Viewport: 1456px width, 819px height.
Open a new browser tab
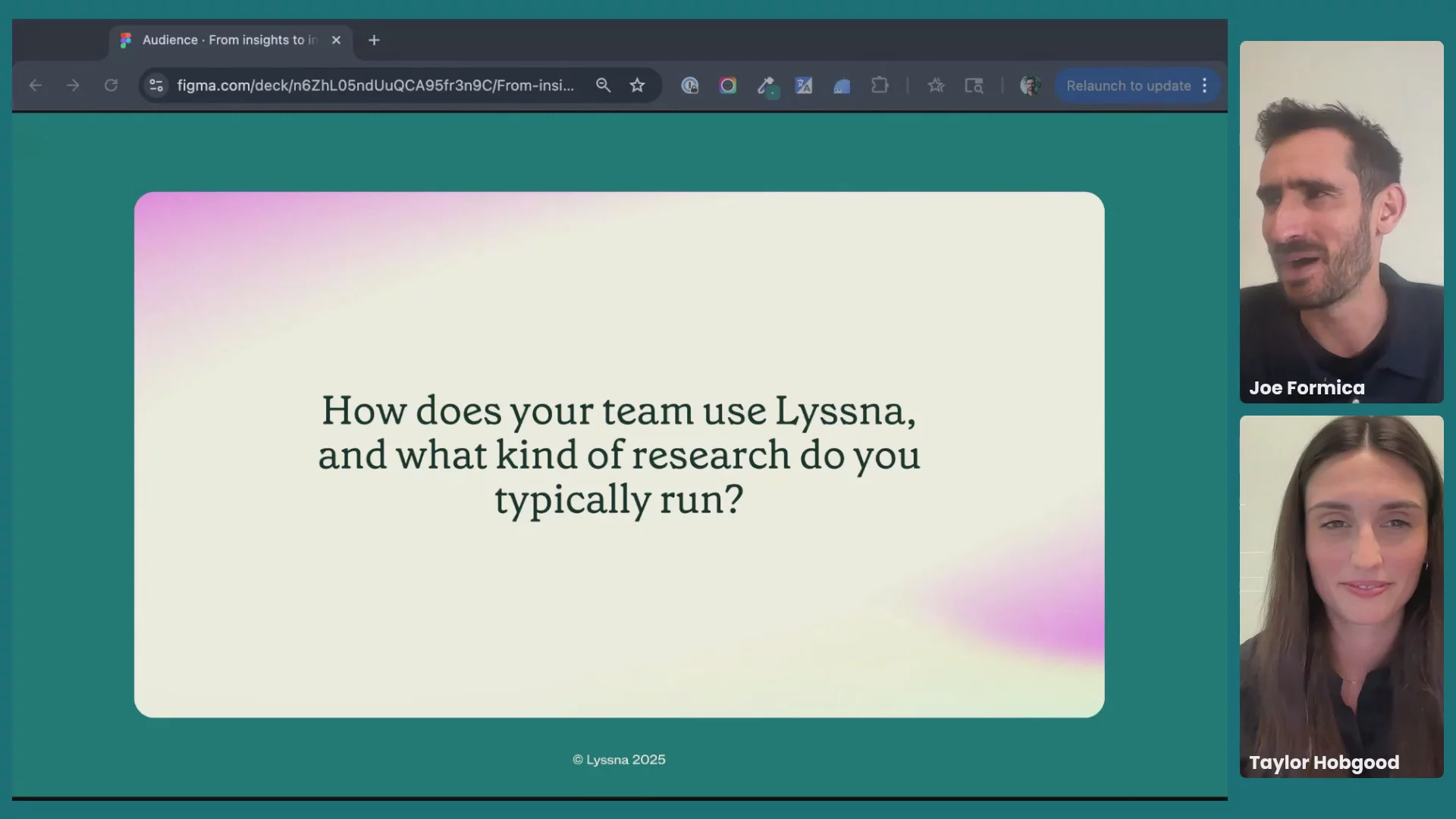pyautogui.click(x=374, y=40)
